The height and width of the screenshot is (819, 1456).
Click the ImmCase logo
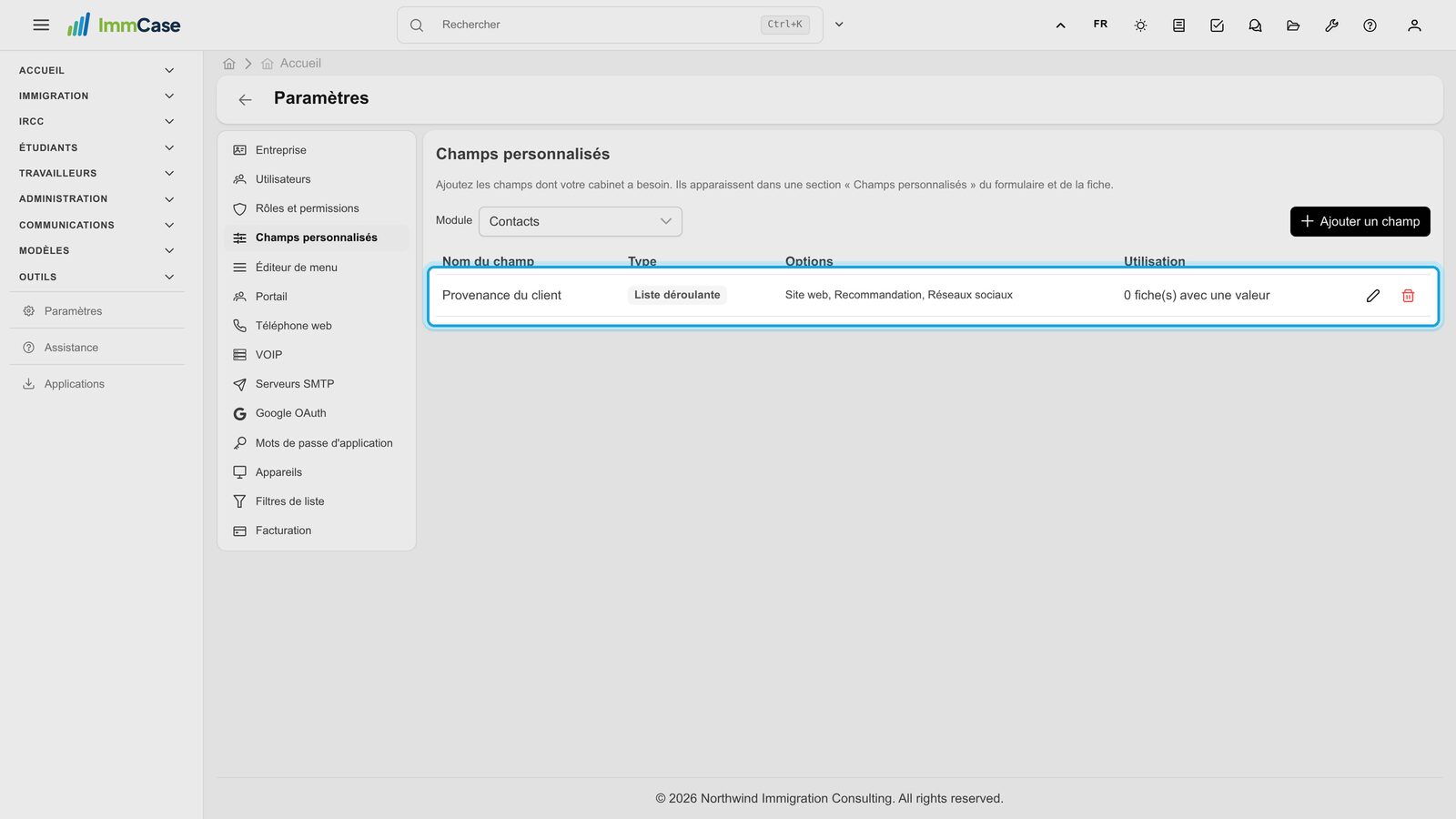pos(124,25)
